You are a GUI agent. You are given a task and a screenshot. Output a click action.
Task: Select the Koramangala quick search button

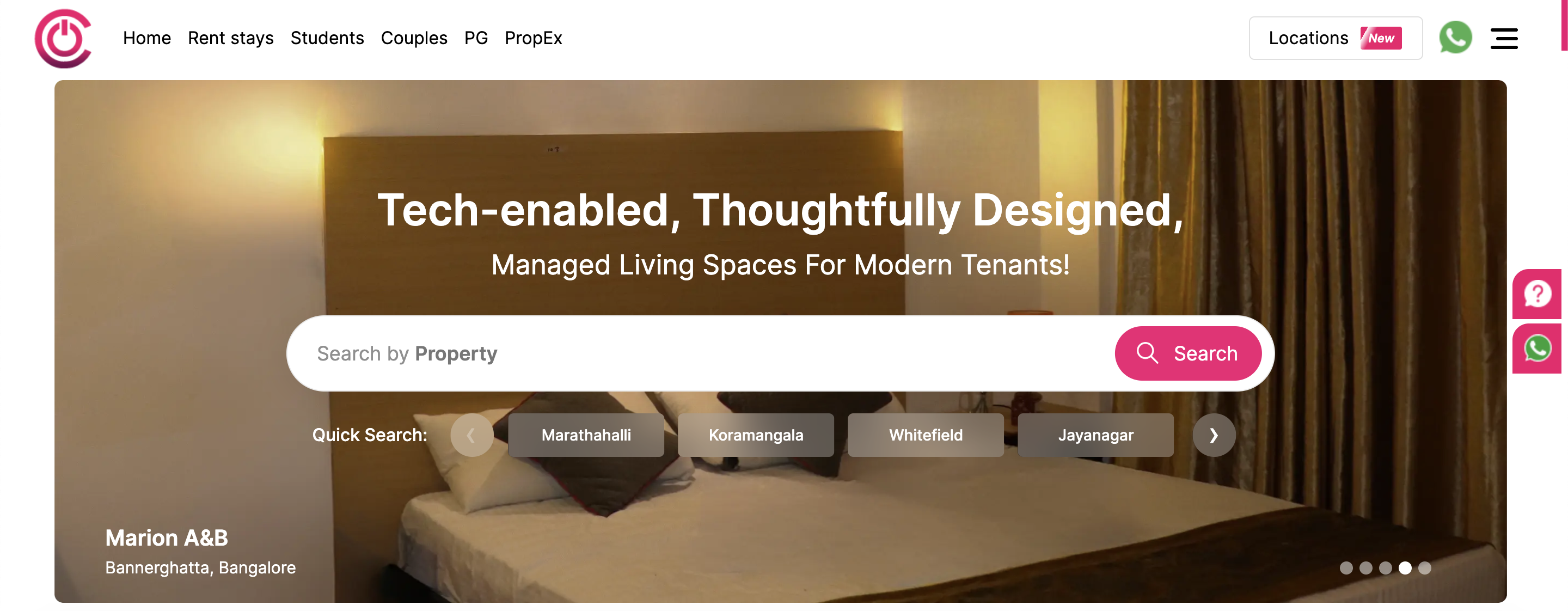click(x=756, y=435)
